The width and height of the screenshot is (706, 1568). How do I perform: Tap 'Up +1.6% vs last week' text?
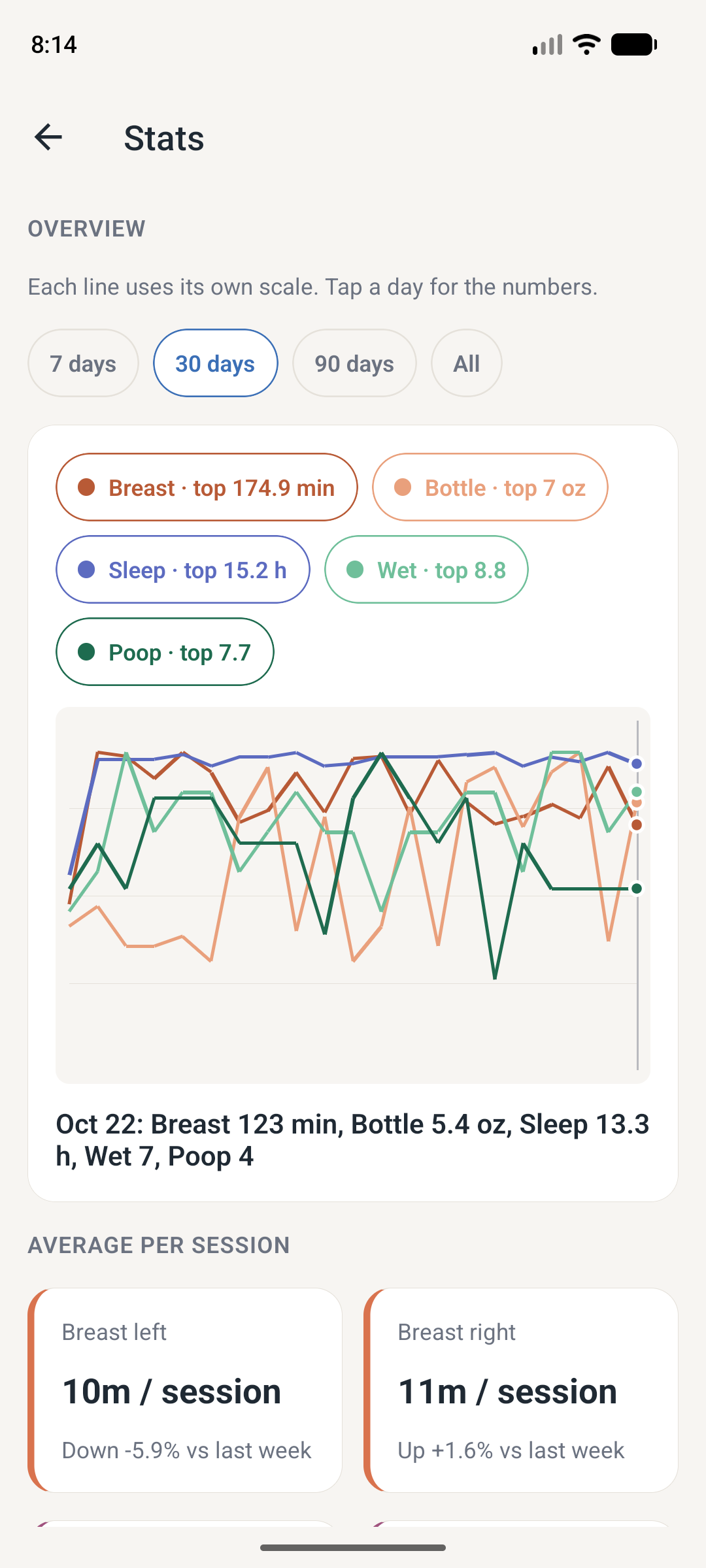click(x=511, y=1450)
